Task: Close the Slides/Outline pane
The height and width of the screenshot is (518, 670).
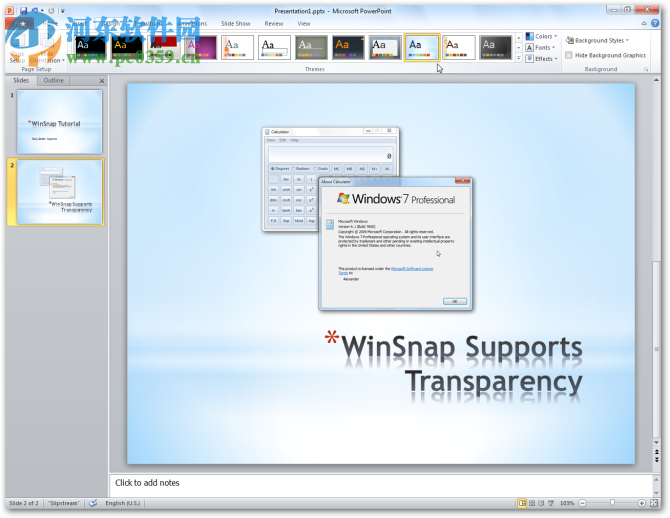Action: coord(102,81)
